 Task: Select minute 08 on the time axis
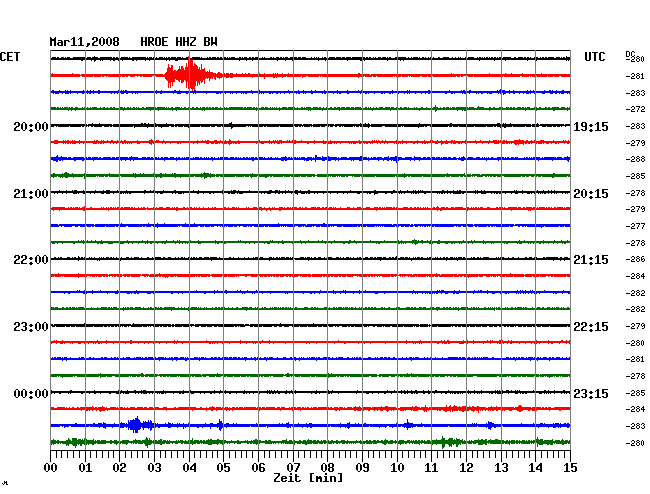coord(327,468)
